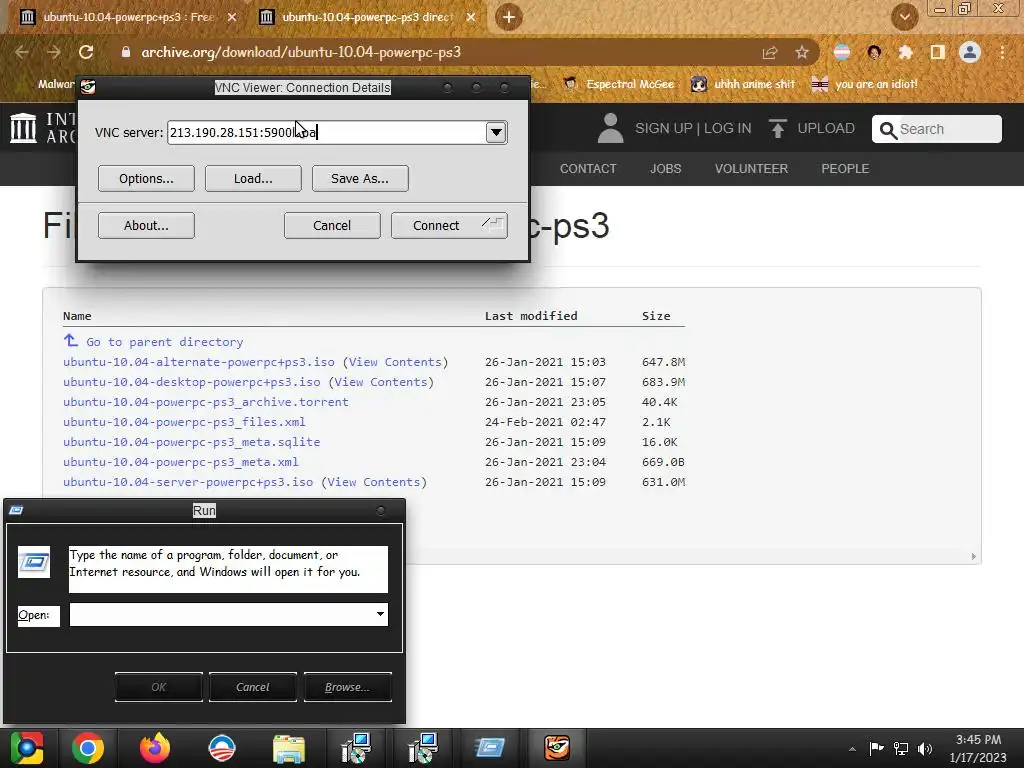Open VNC Viewer Options...

pyautogui.click(x=146, y=178)
